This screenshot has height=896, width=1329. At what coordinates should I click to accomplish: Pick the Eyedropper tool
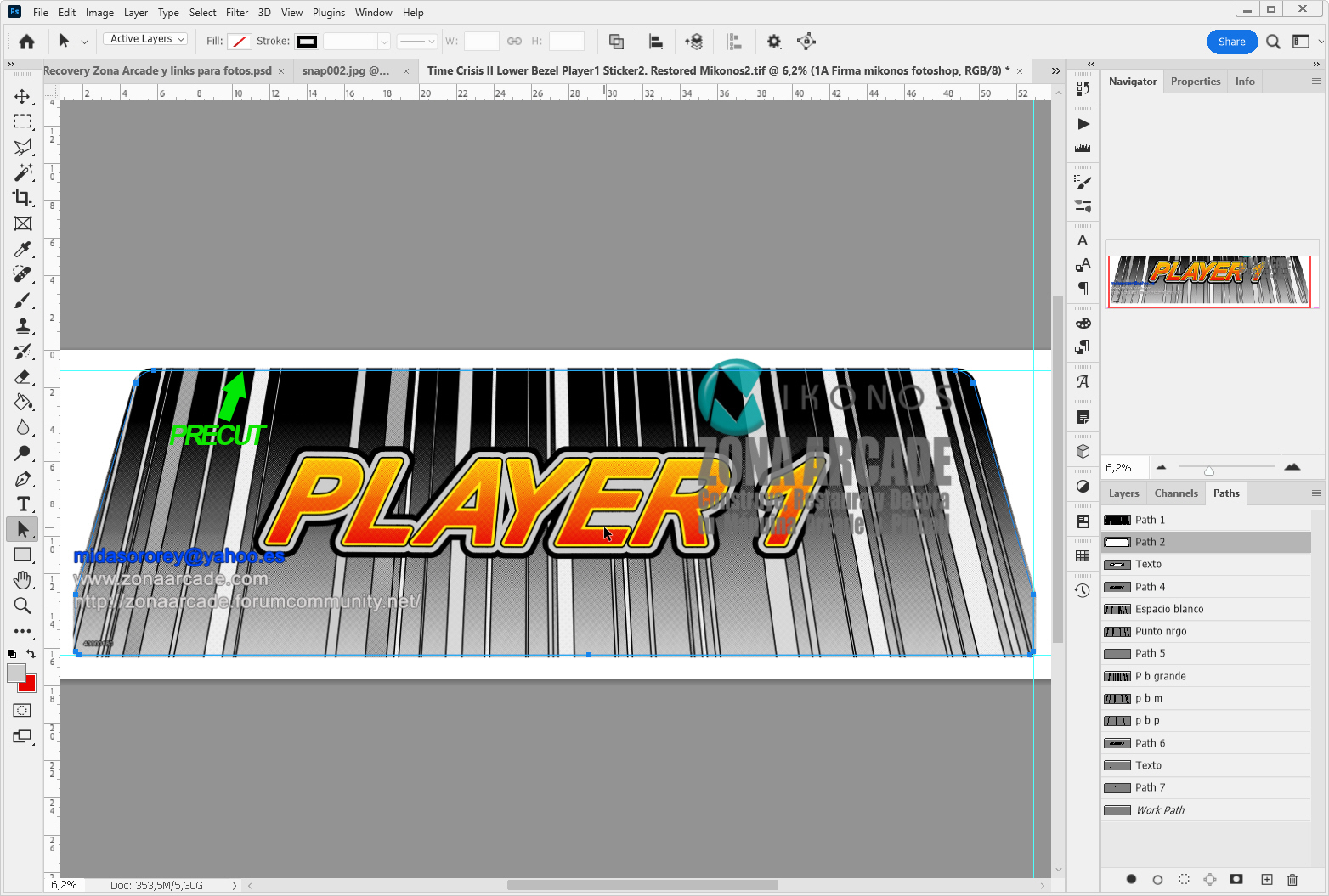click(22, 249)
